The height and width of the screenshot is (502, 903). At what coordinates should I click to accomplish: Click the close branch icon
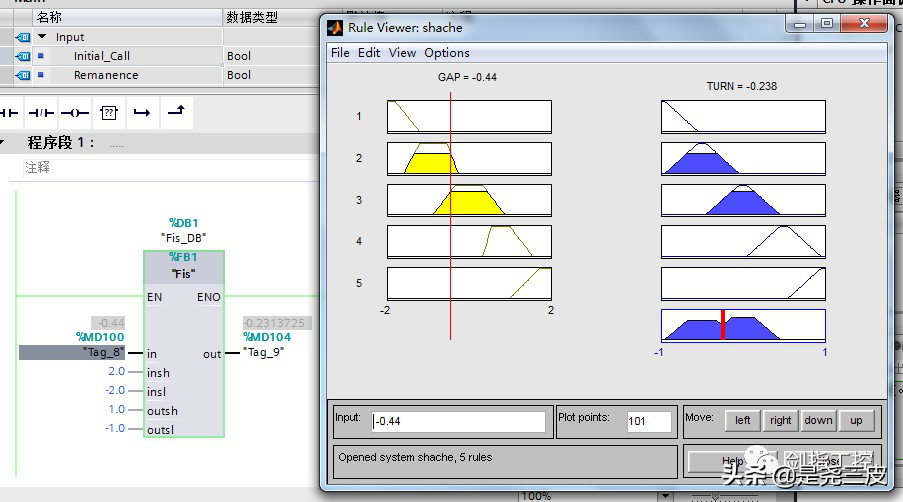pyautogui.click(x=175, y=112)
